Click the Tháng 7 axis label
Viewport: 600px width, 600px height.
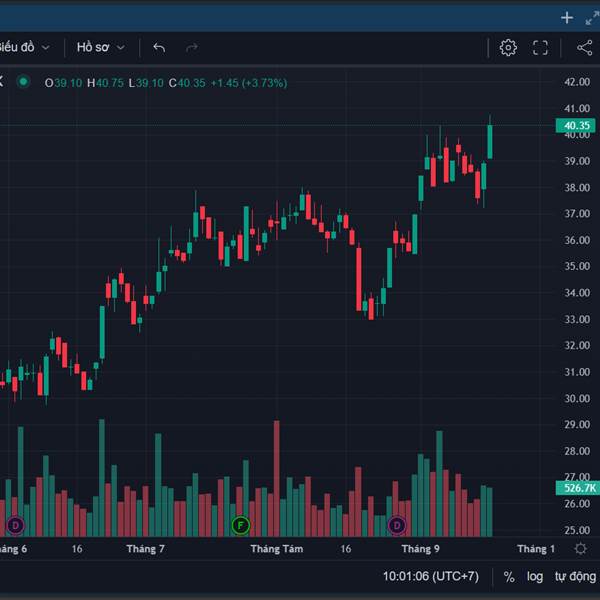click(145, 549)
